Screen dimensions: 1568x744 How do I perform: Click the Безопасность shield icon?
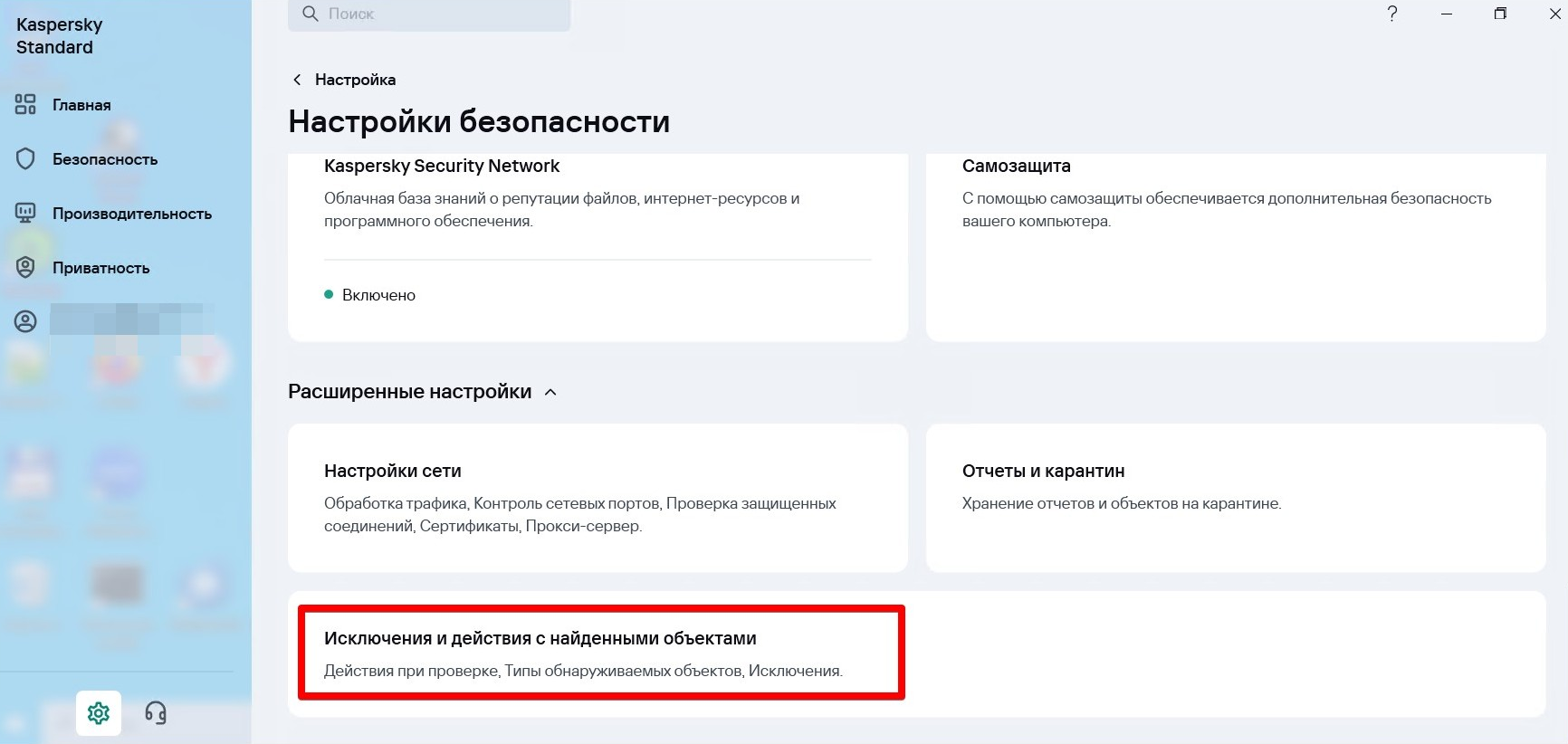tap(25, 159)
